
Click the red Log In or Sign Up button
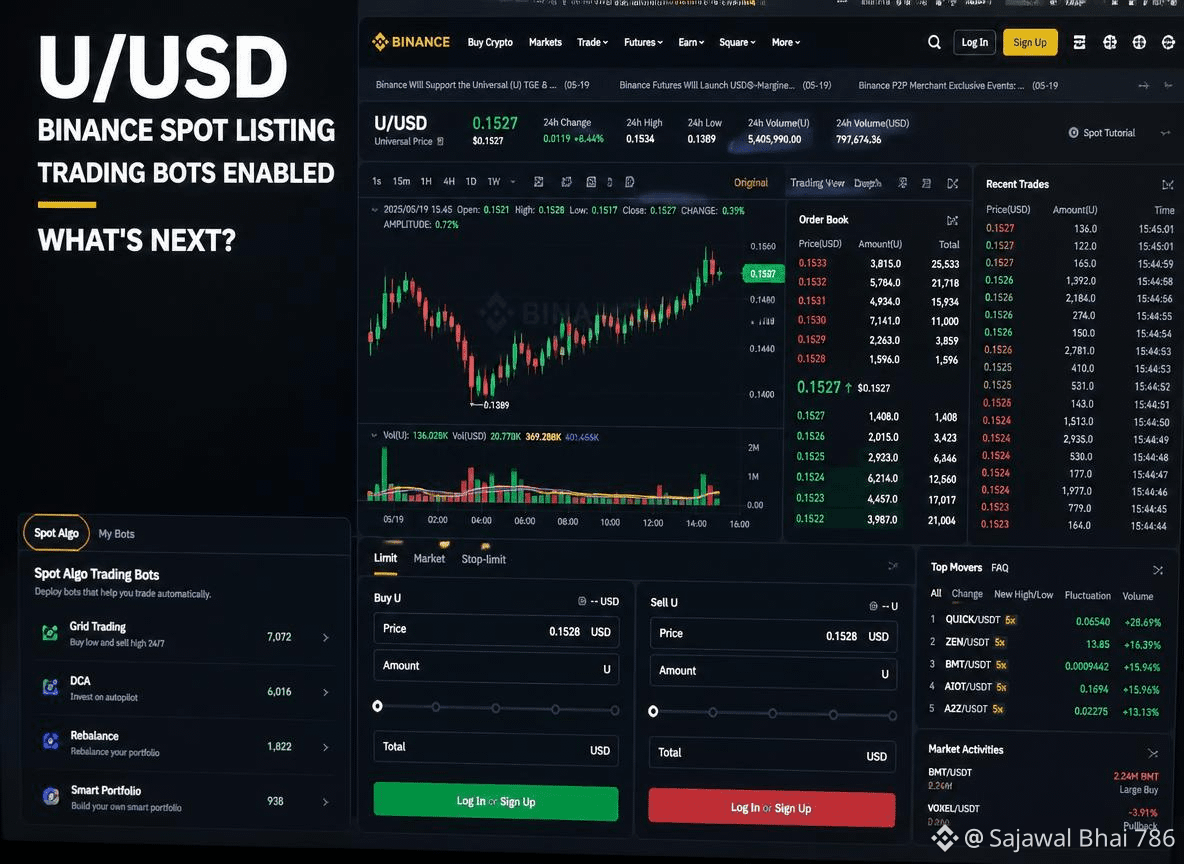[x=771, y=808]
